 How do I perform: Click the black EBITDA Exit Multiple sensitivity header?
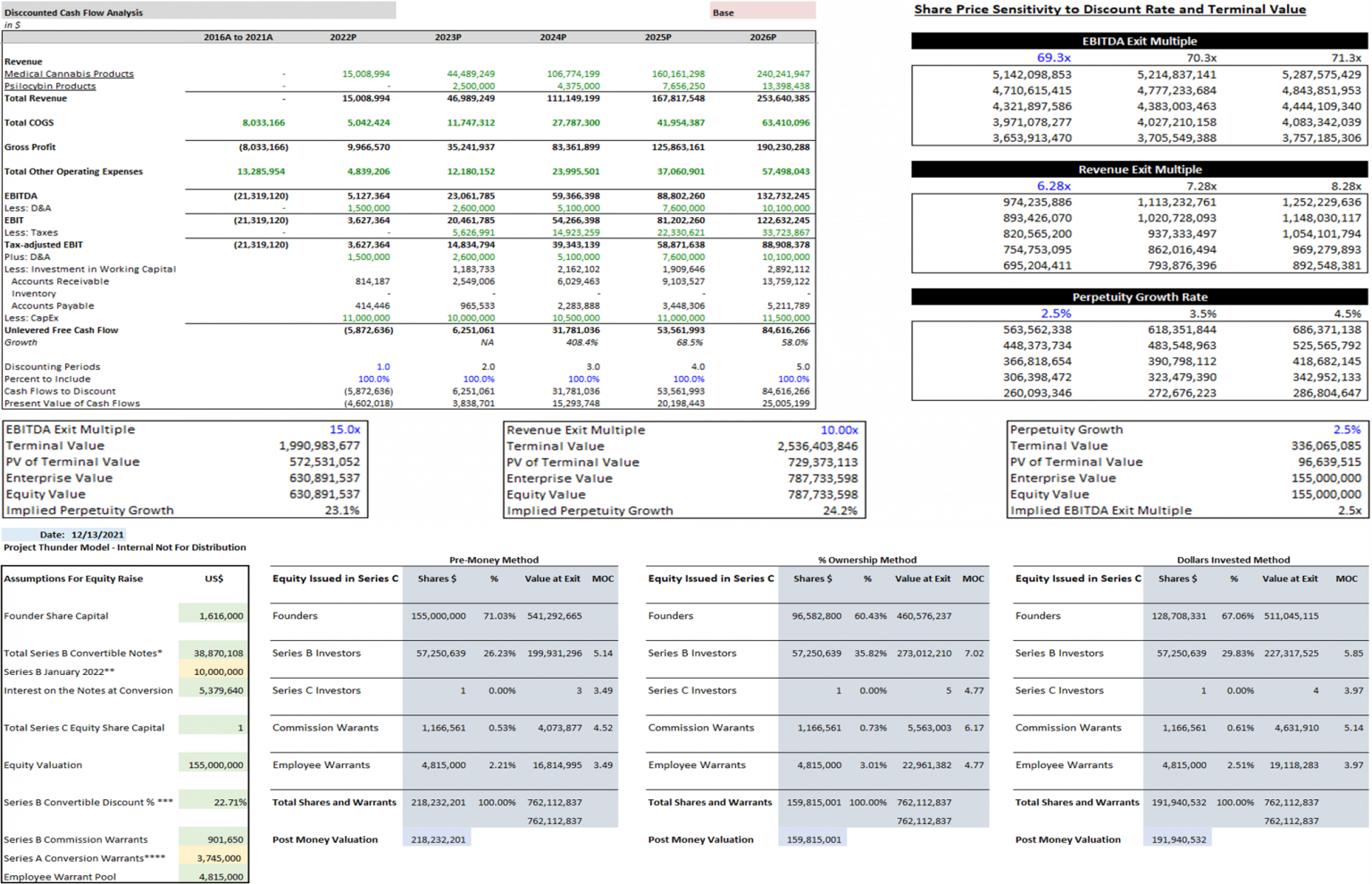click(x=1140, y=41)
